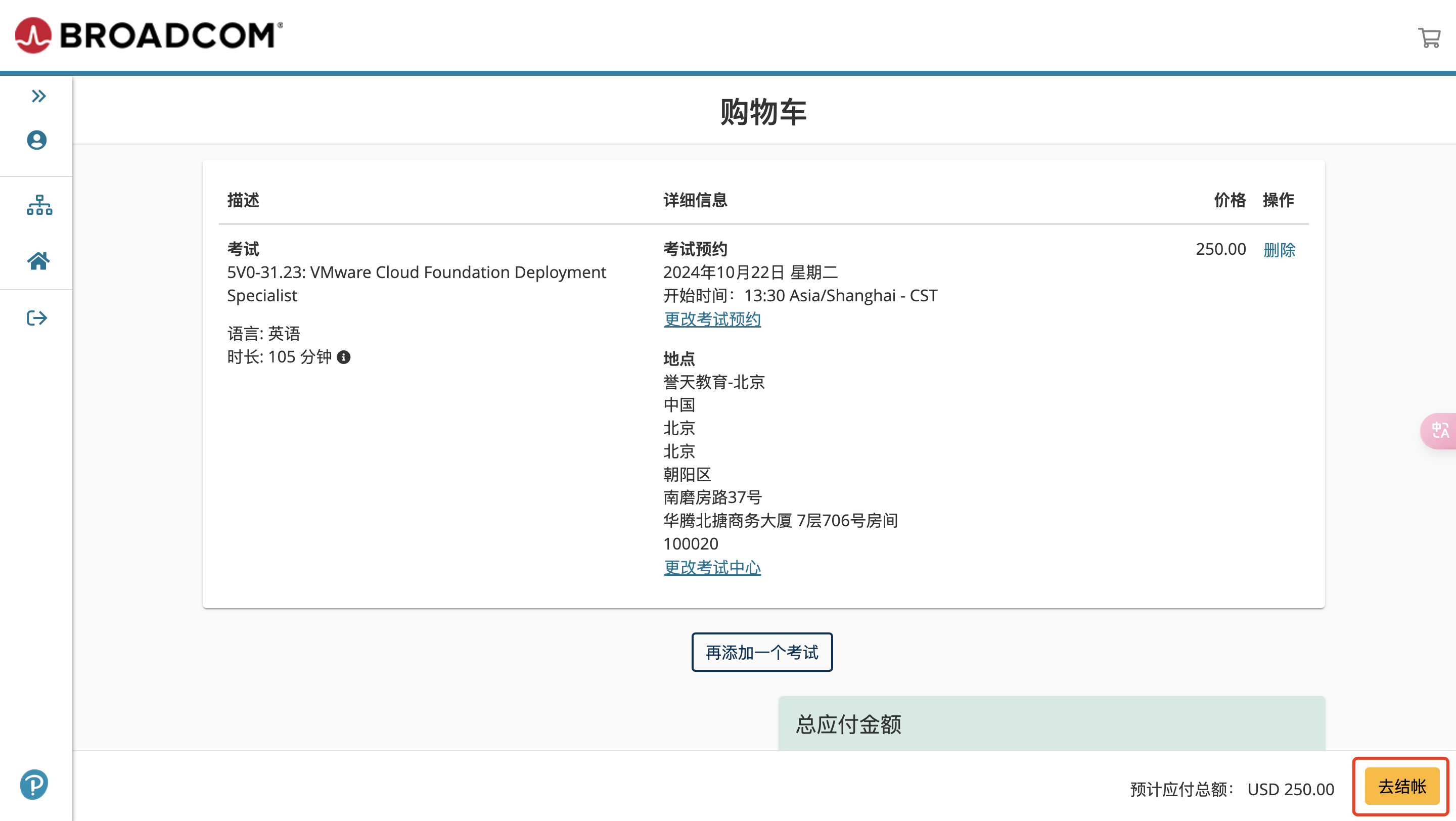This screenshot has width=1456, height=821.
Task: Click the 更改考试中心 link
Action: coord(712,567)
